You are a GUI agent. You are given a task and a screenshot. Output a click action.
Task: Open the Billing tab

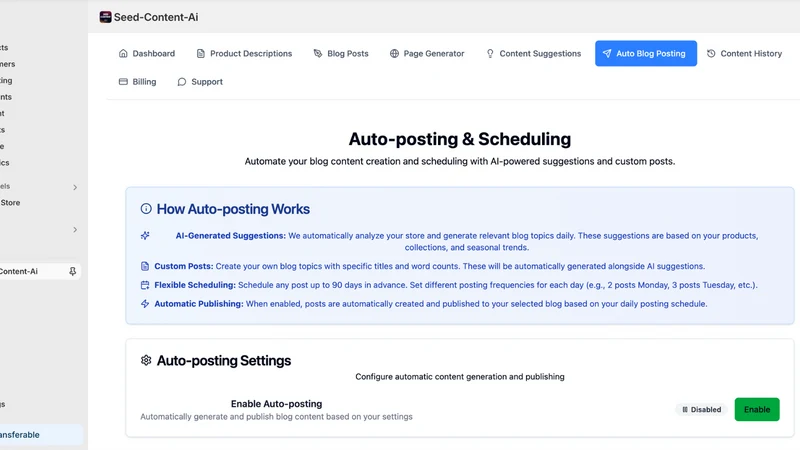(138, 82)
